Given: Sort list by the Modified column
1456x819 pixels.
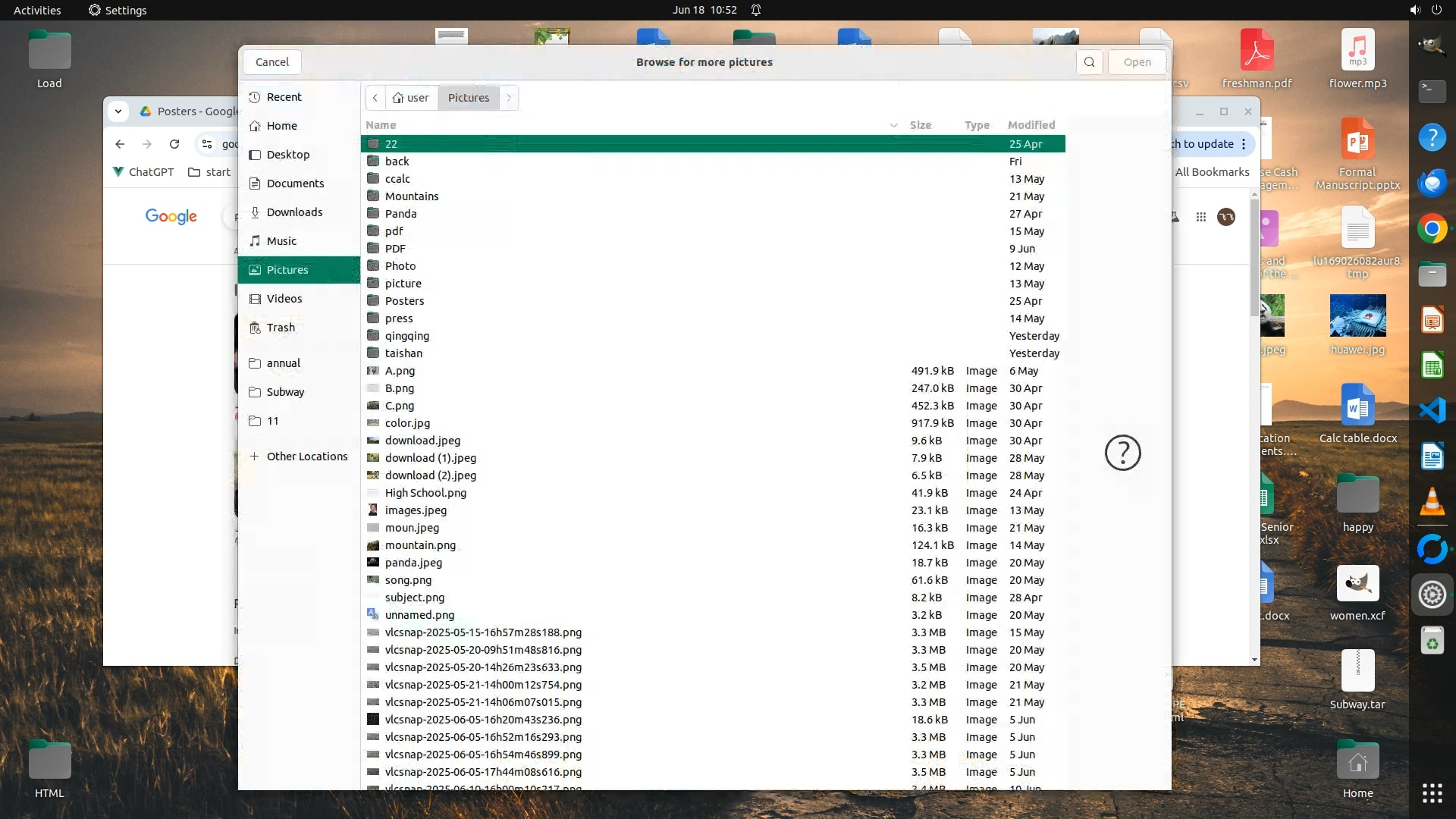Looking at the screenshot, I should tap(1031, 125).
